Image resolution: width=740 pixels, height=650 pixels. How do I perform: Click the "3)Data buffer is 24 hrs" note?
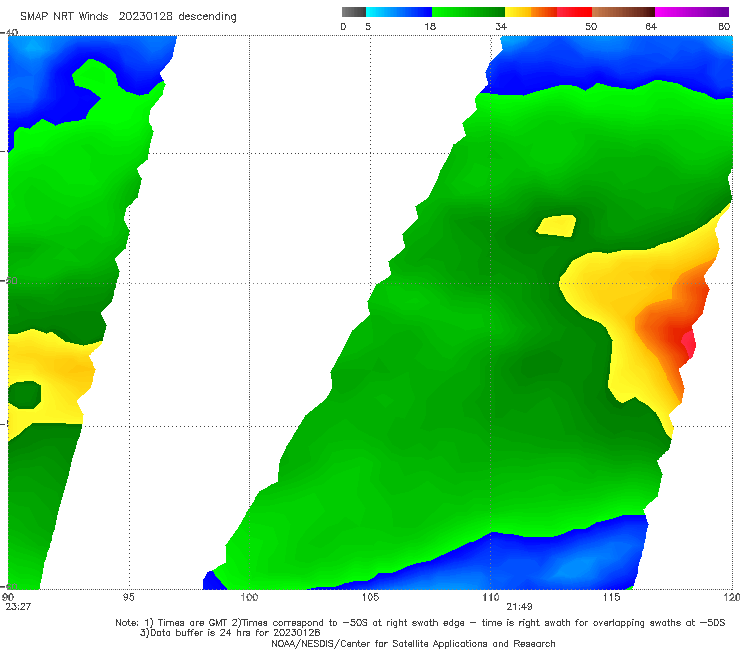click(230, 633)
